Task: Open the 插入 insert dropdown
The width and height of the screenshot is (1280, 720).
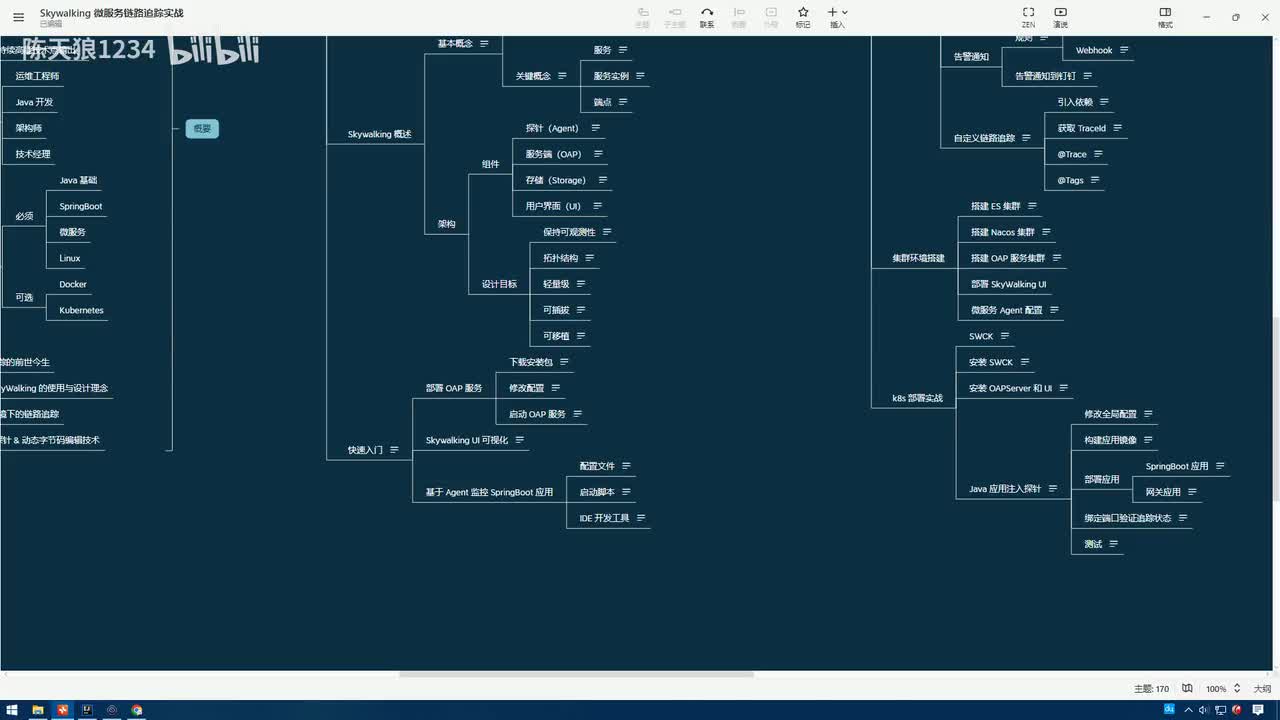Action: [838, 17]
